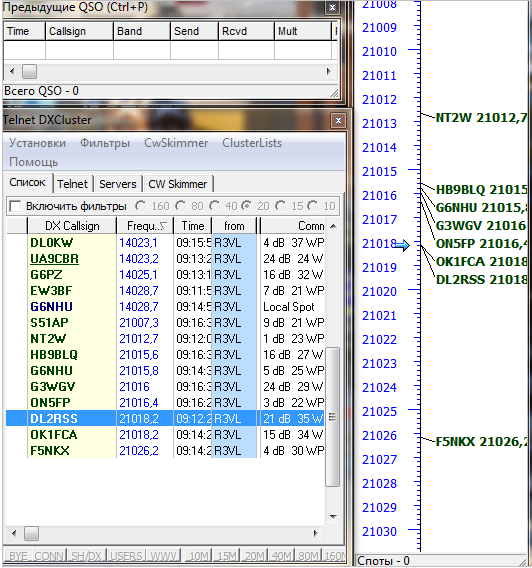Switch to the Список tab
Screen dimensions: 532x568
coord(28,183)
